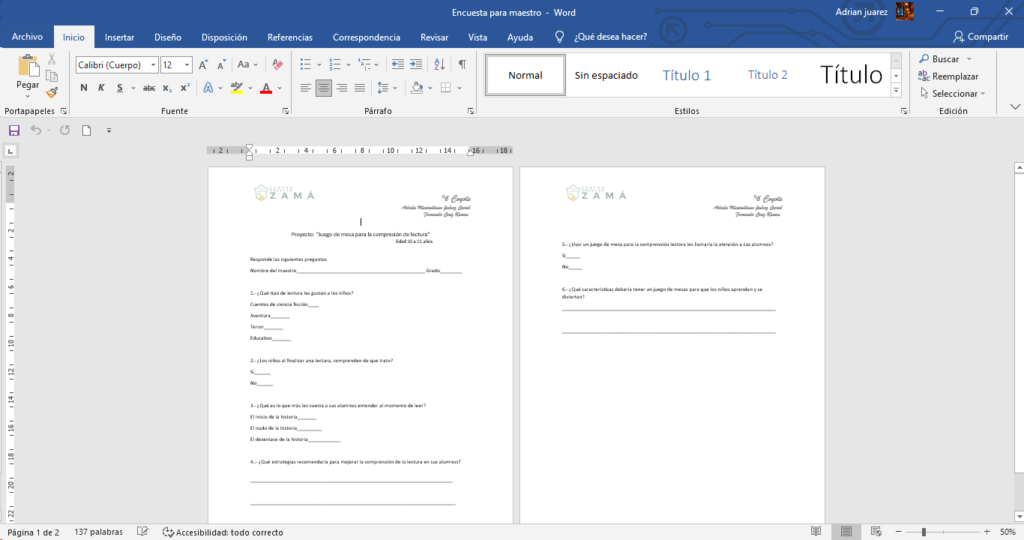Toggle bold formatting (N button)

tap(84, 88)
